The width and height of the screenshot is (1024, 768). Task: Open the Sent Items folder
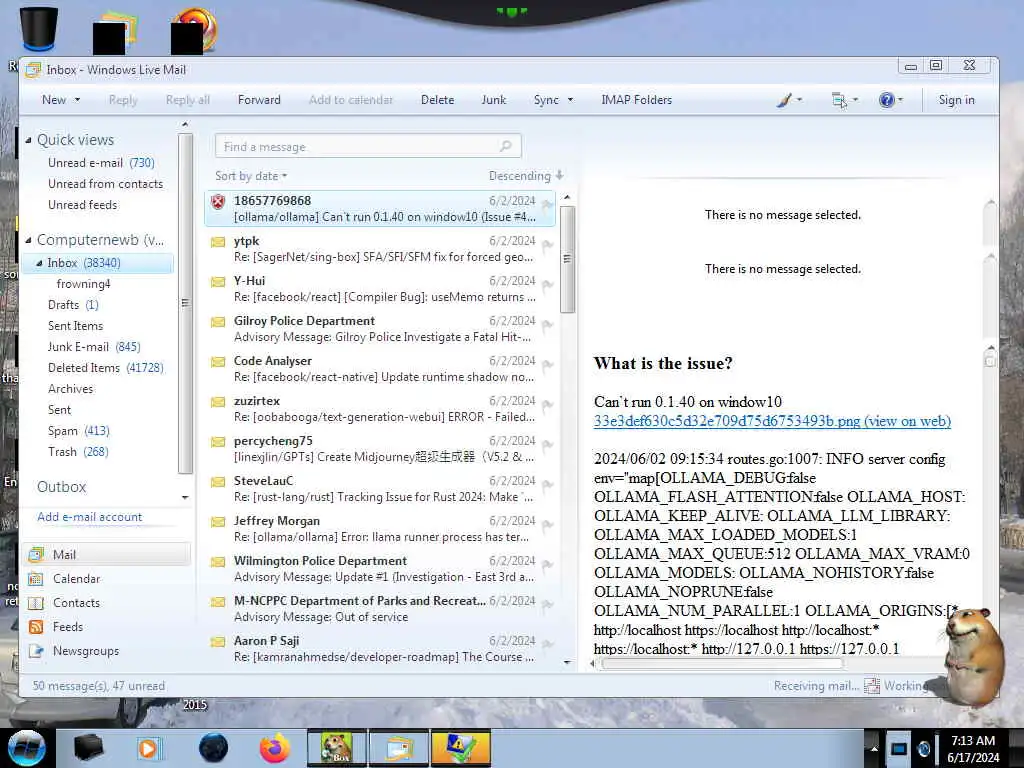[75, 325]
